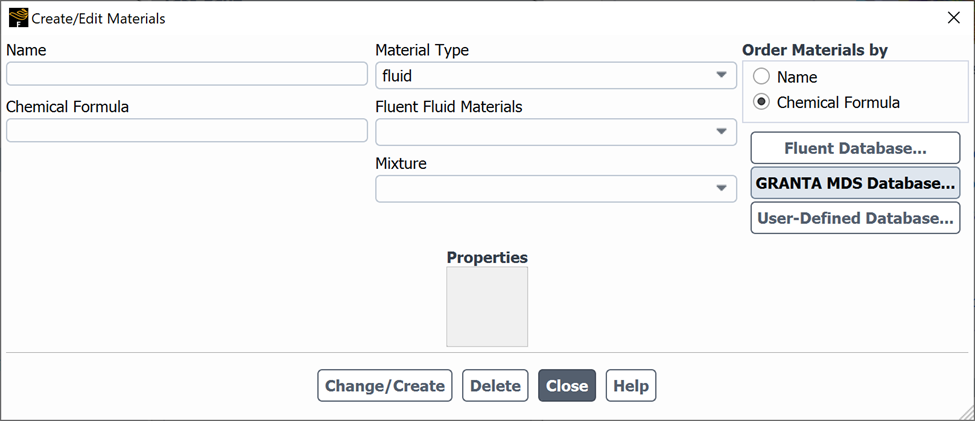Click the Material Type dropdown arrow

pyautogui.click(x=721, y=75)
